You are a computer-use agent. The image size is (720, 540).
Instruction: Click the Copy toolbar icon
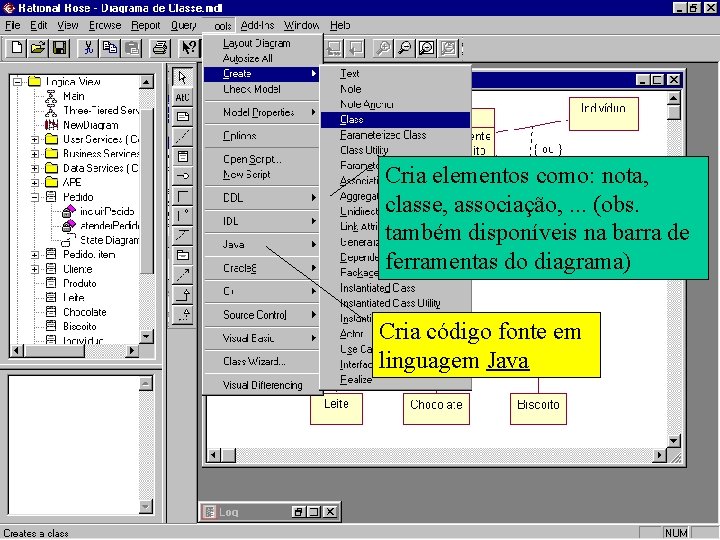(x=110, y=48)
